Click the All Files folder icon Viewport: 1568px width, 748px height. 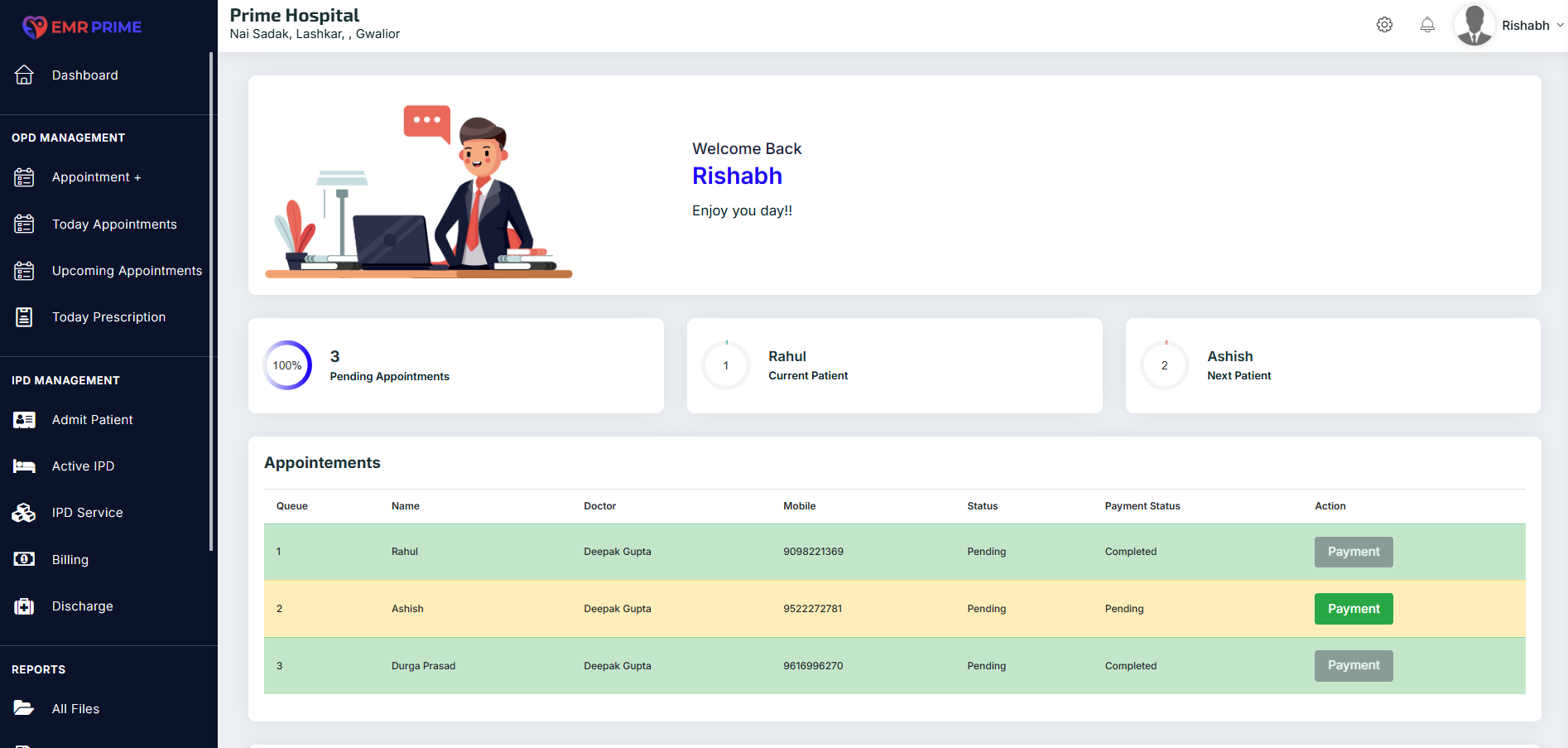coord(24,708)
